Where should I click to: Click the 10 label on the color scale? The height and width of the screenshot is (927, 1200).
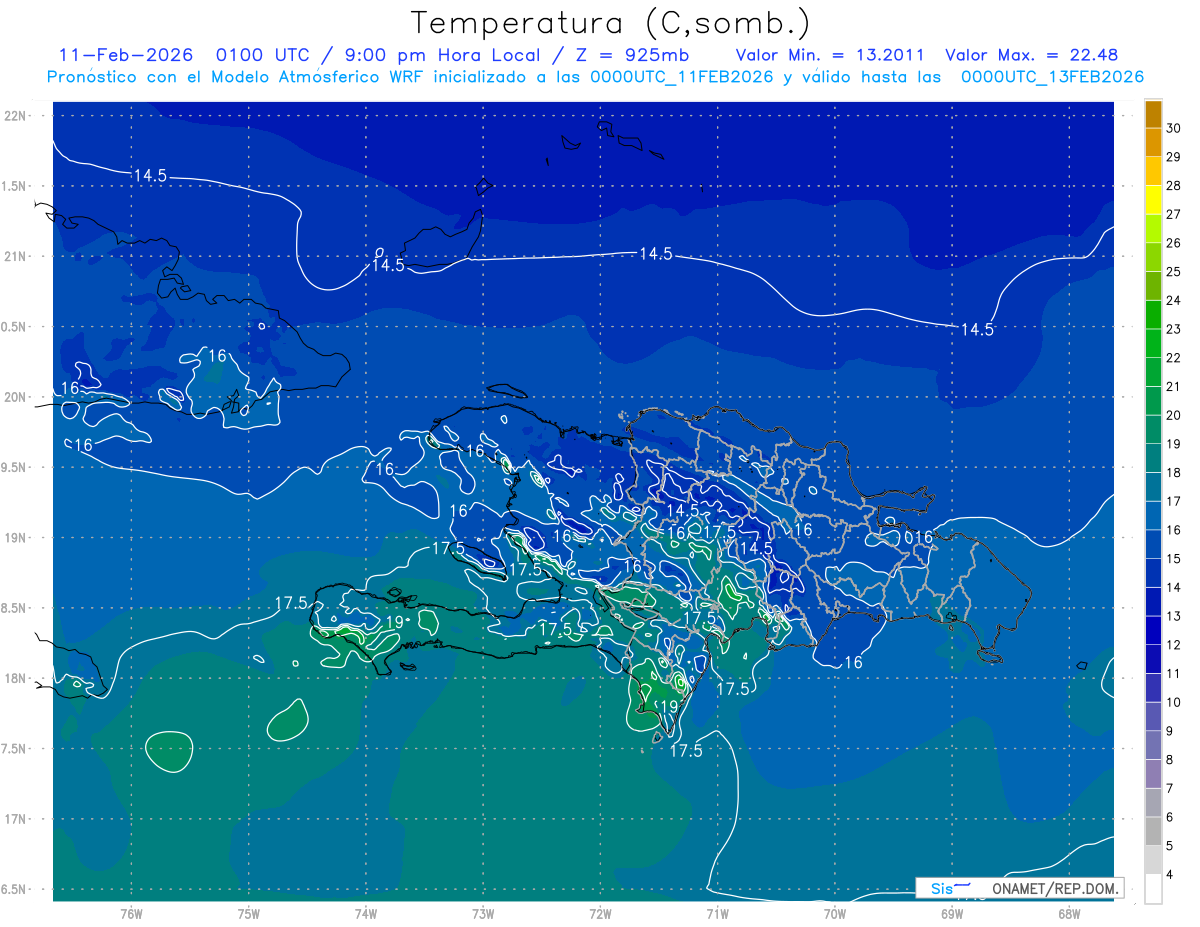tap(1173, 702)
